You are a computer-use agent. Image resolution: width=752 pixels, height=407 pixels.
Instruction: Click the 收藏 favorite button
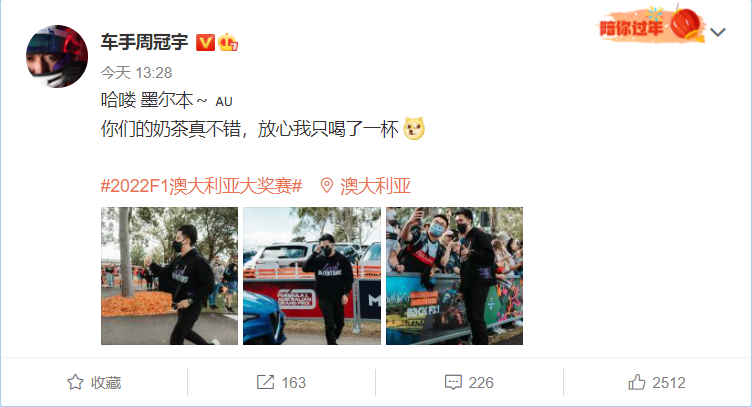tap(94, 383)
